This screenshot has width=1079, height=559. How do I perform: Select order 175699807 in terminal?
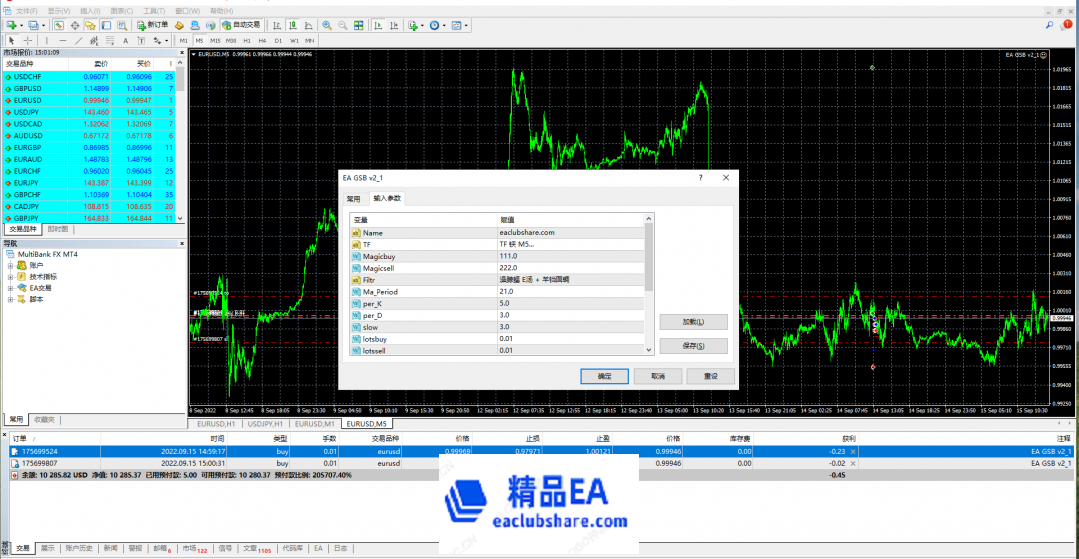pos(540,464)
